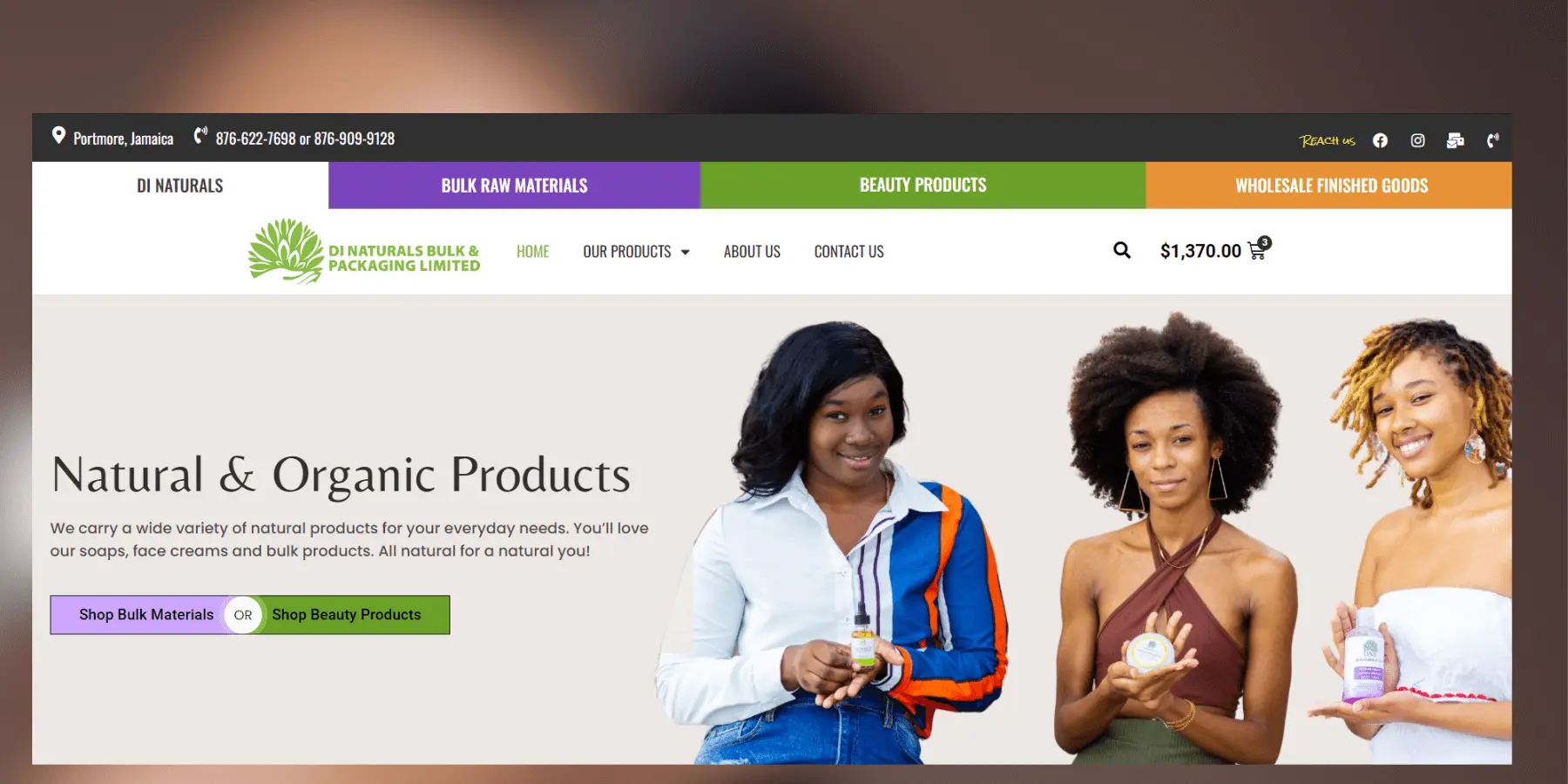The image size is (1568, 784).
Task: Click the DI Naturals leaf logo
Action: [x=286, y=251]
